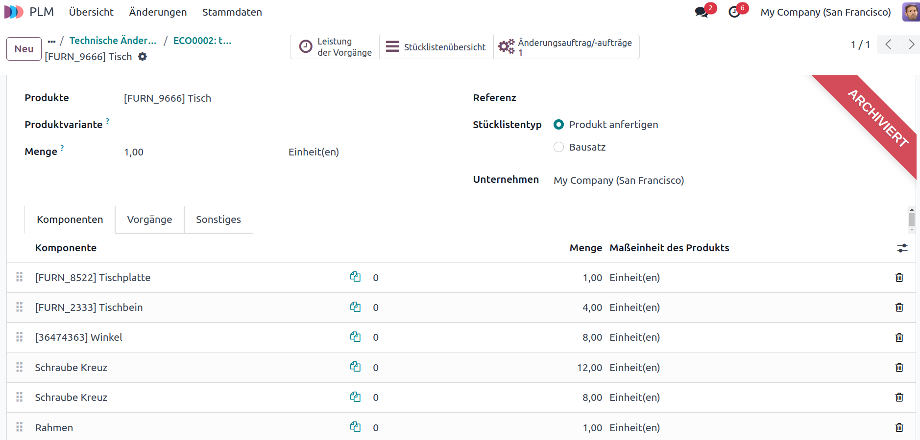Open Änderungsauftrag/-aufträge button
Viewport: 920px width, 440px height.
point(566,47)
